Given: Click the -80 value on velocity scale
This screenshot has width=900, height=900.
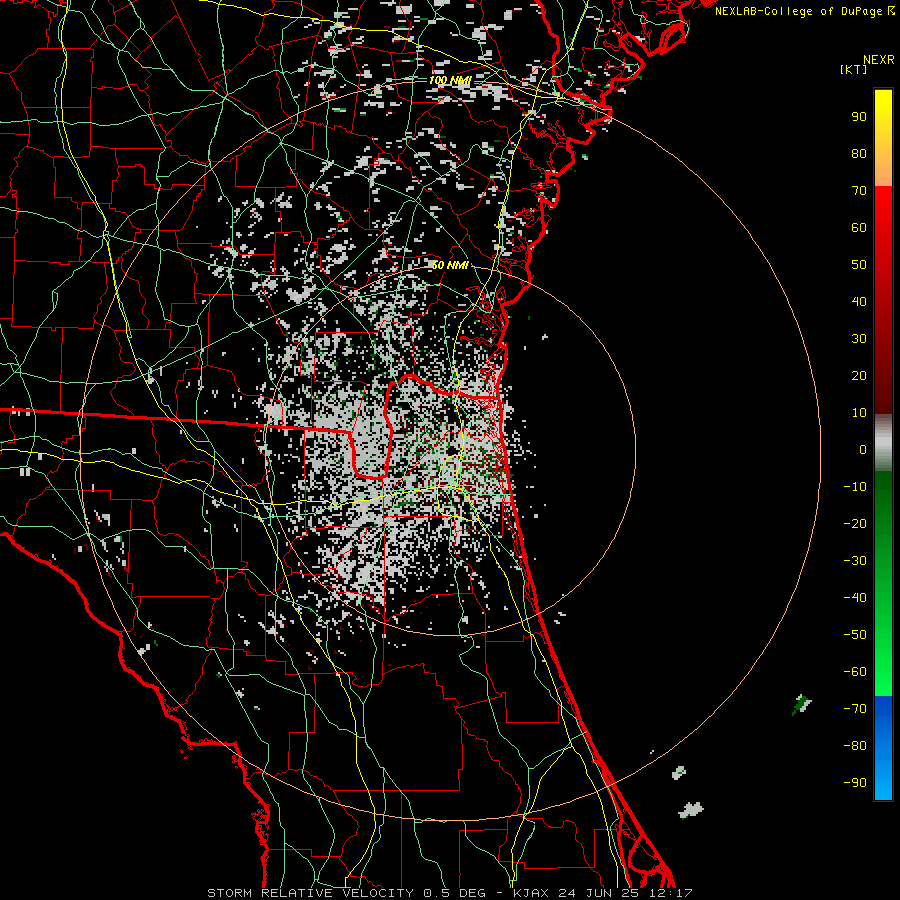Looking at the screenshot, I should pyautogui.click(x=855, y=746).
